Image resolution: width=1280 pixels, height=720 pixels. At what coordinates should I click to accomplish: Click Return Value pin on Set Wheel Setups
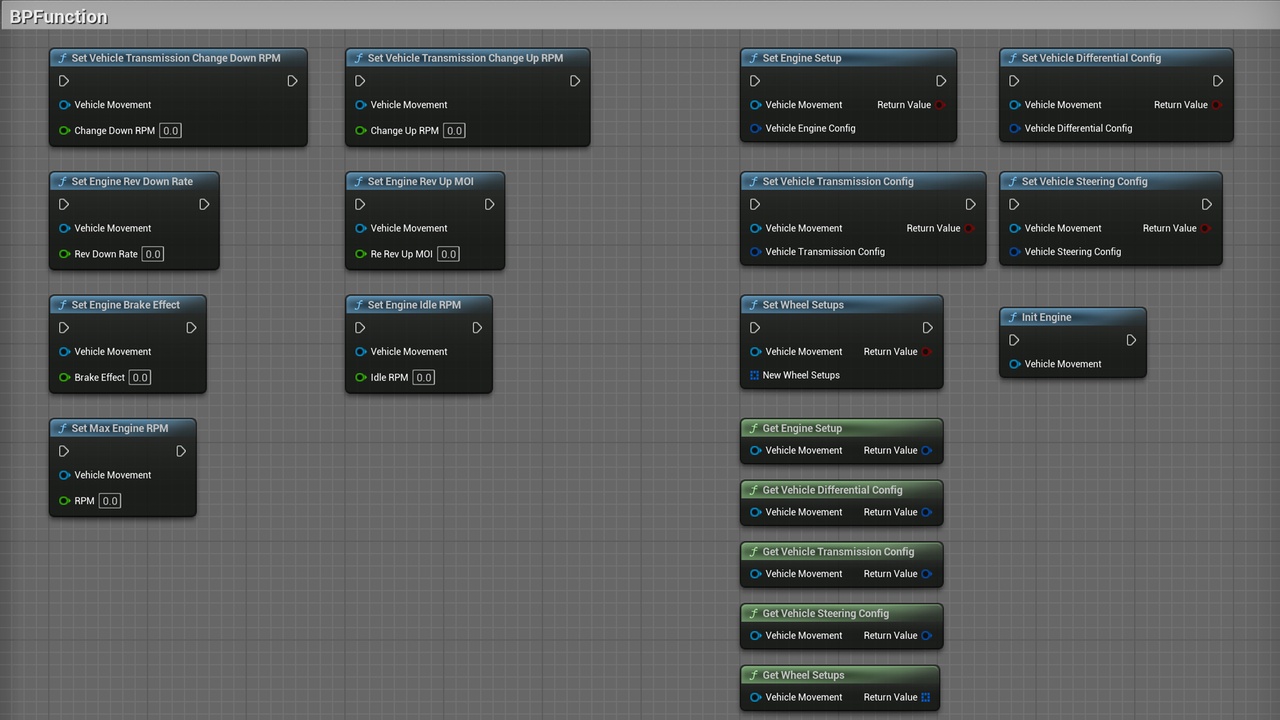(926, 352)
